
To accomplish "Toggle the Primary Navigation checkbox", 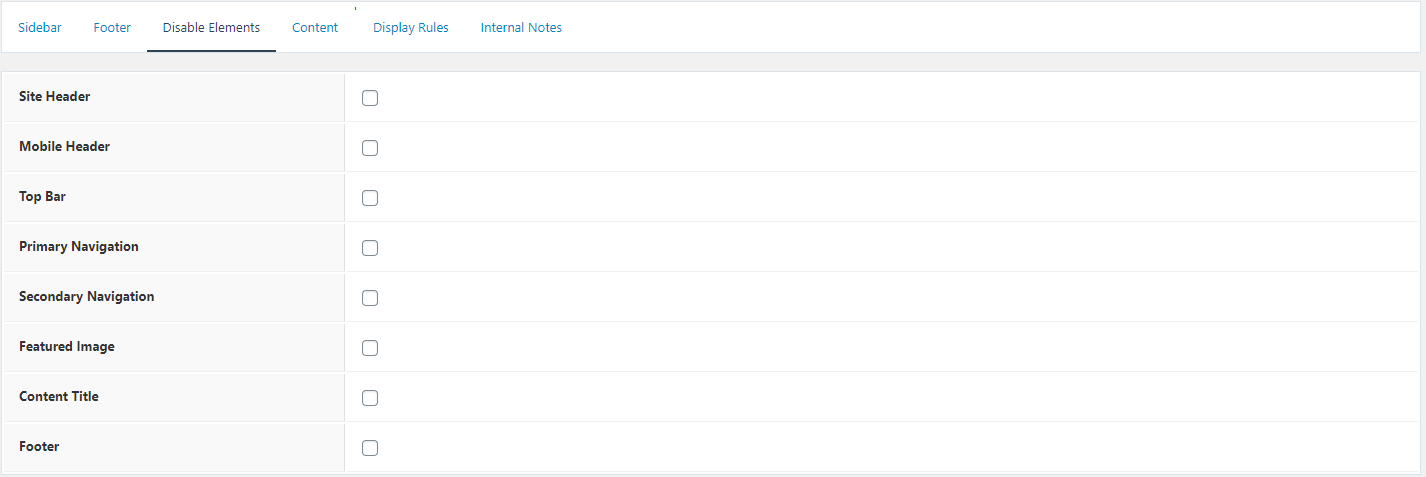I will point(370,248).
